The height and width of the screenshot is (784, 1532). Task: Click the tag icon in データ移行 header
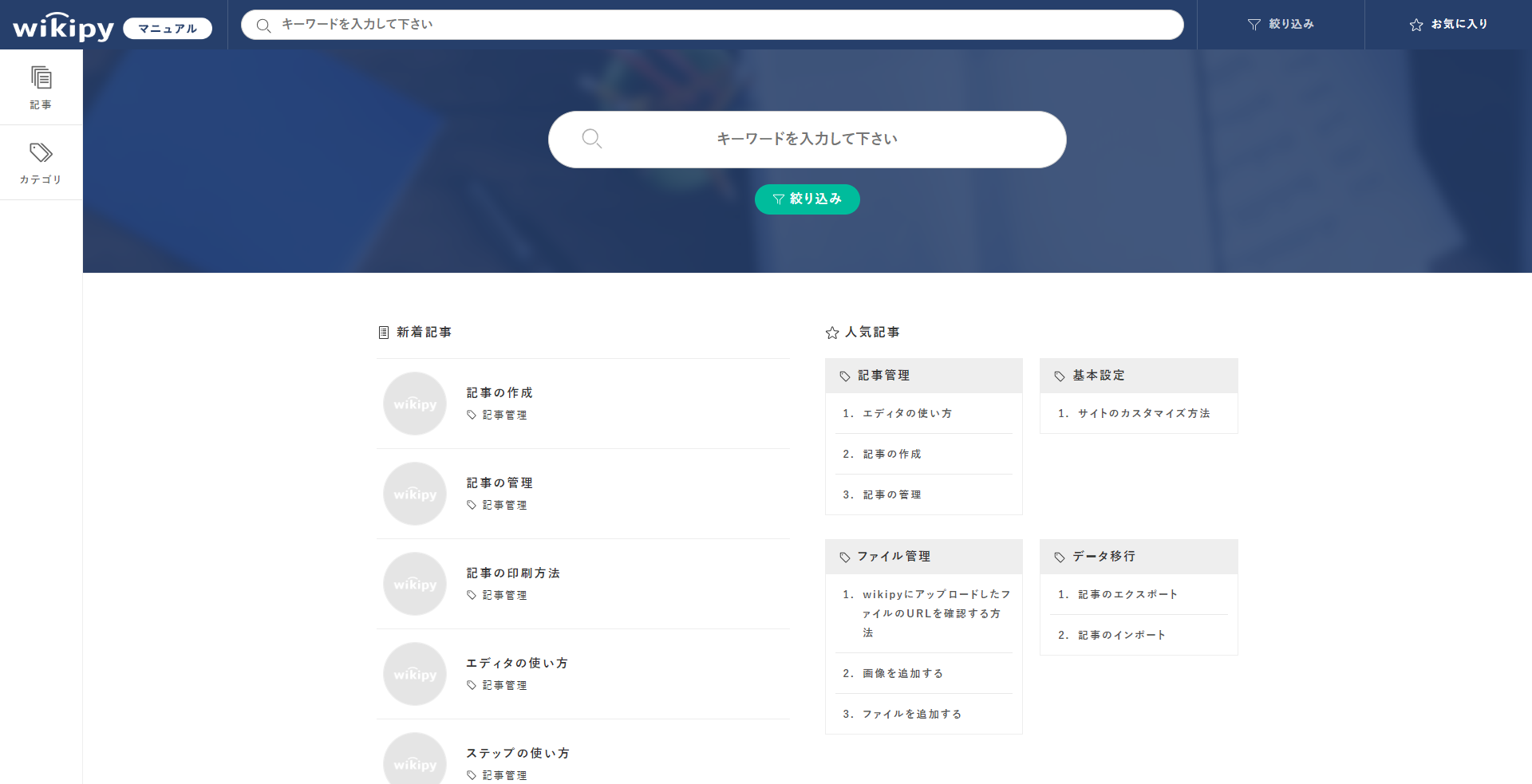[x=1059, y=557]
